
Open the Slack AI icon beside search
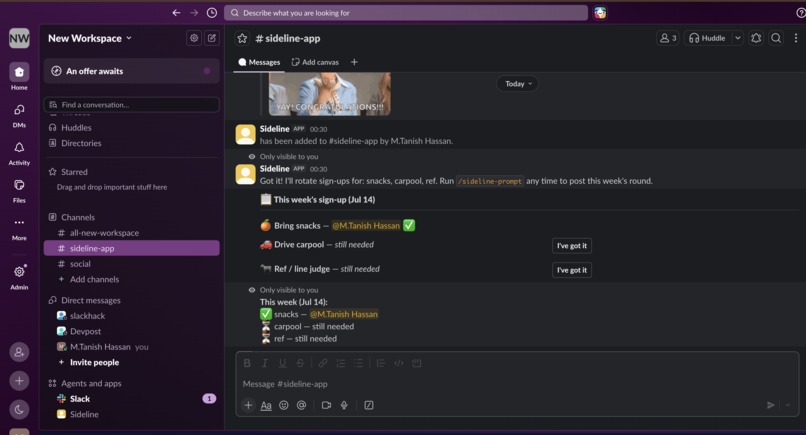pyautogui.click(x=600, y=13)
